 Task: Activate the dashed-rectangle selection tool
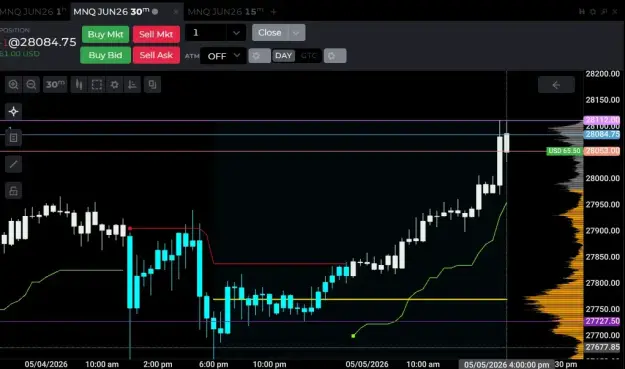[96, 84]
